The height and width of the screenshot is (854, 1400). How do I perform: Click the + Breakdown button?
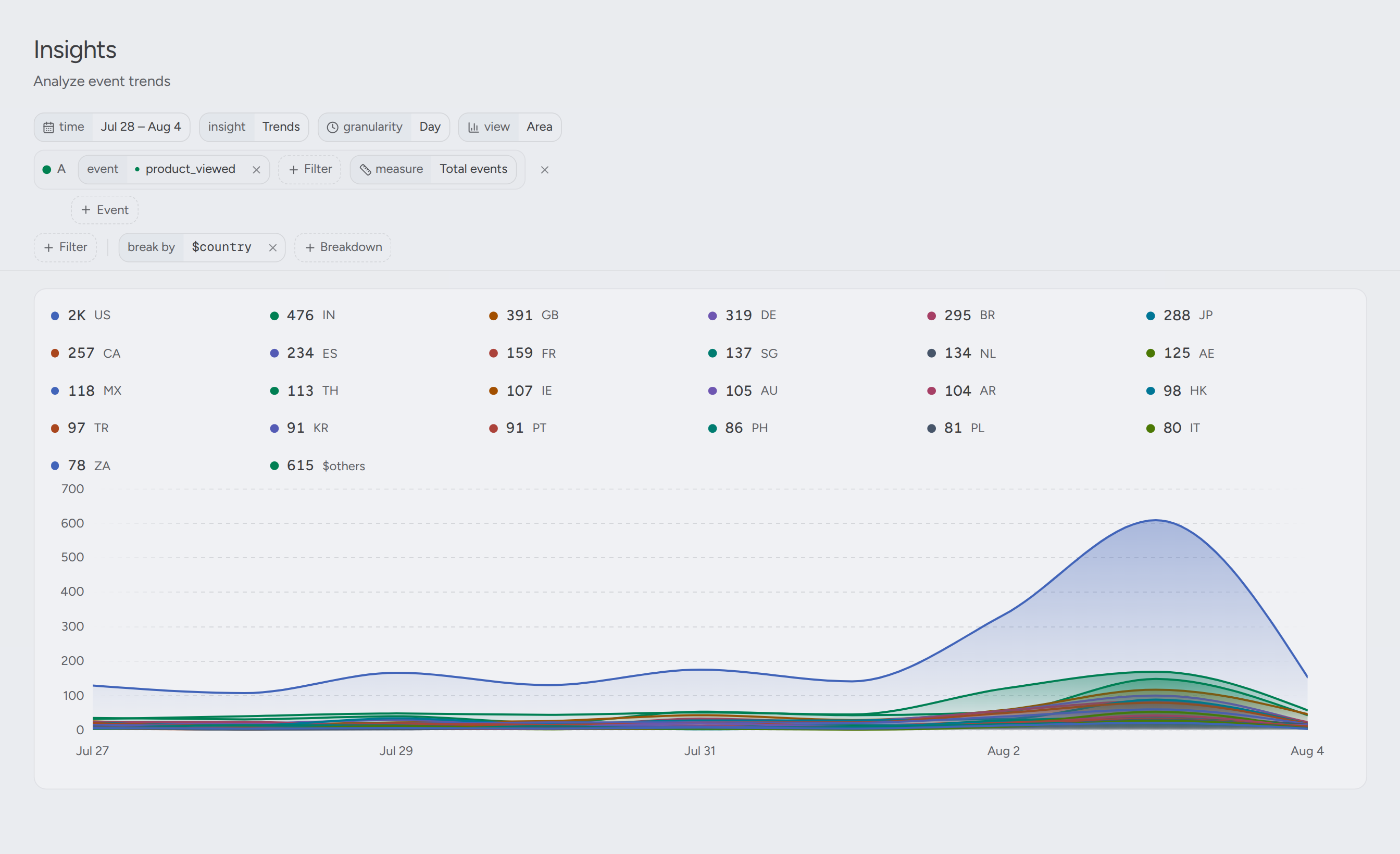343,247
